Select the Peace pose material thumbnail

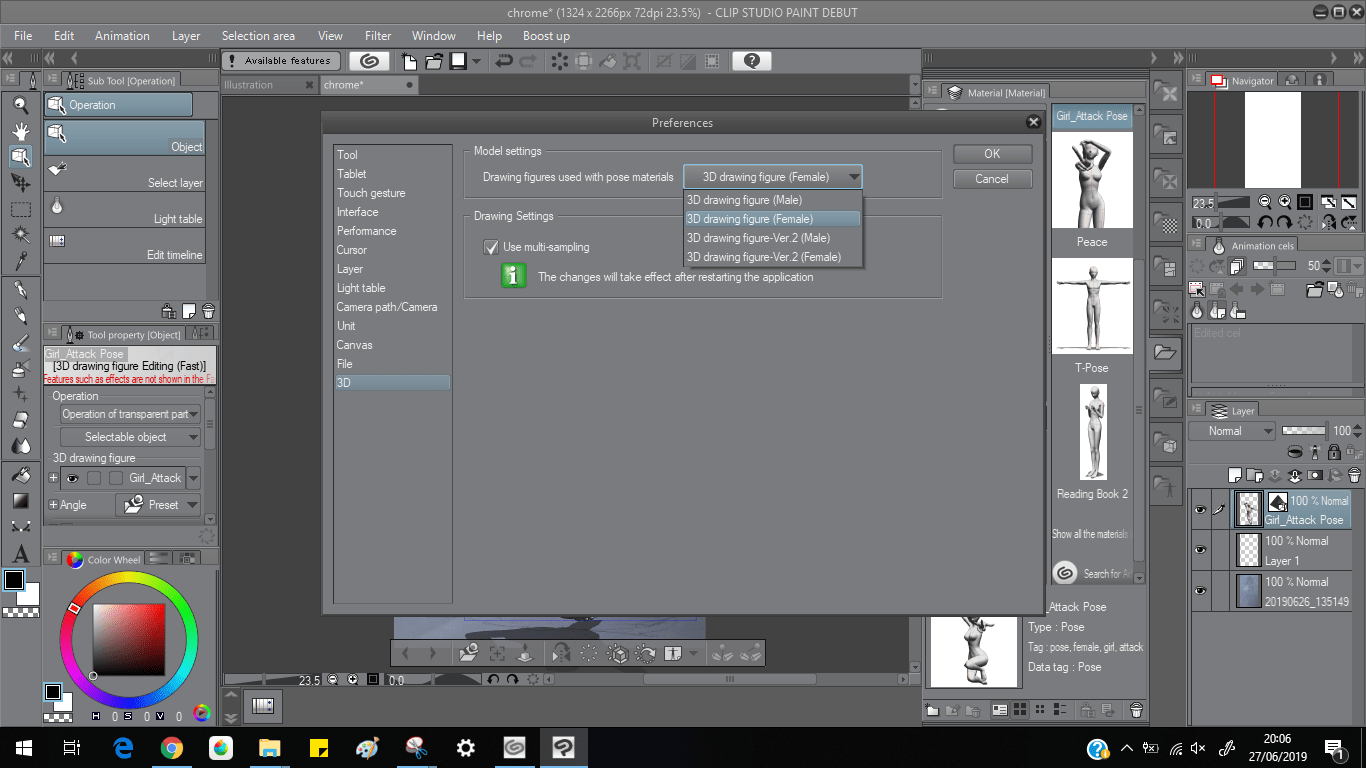[x=1092, y=180]
